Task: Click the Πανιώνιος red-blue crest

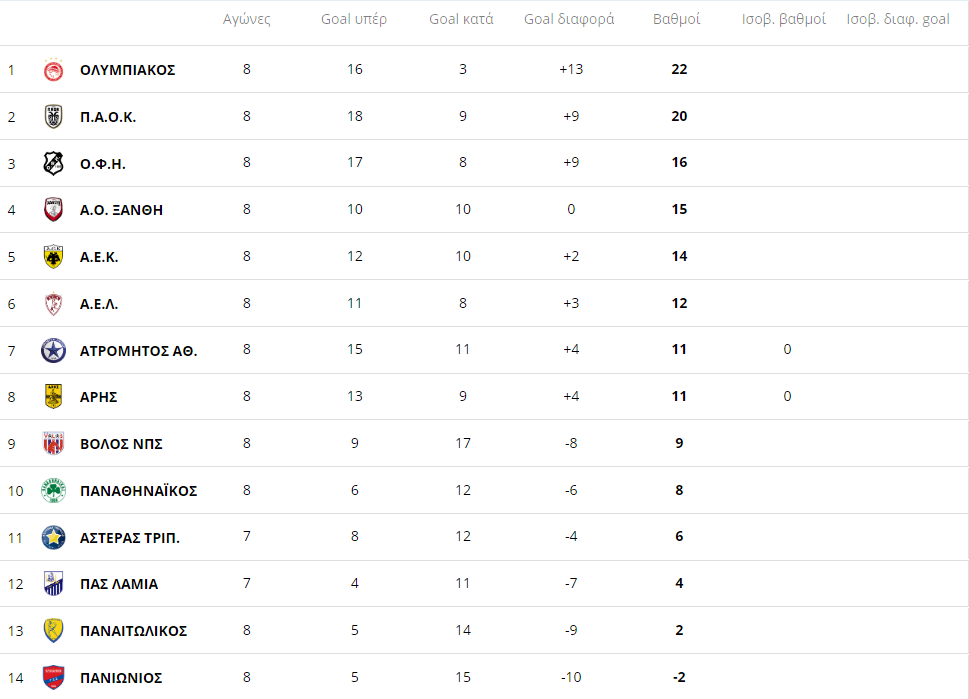Action: pyautogui.click(x=53, y=678)
